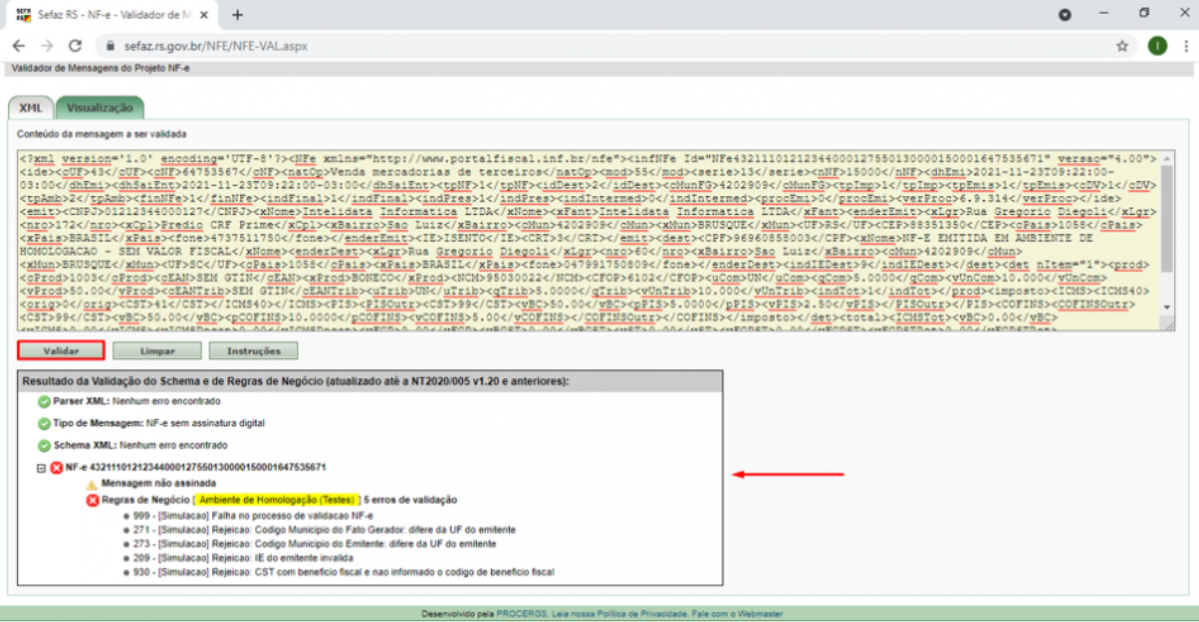The height and width of the screenshot is (622, 1199).
Task: Click the warning icon for Mensagem não assinada
Action: click(x=92, y=483)
